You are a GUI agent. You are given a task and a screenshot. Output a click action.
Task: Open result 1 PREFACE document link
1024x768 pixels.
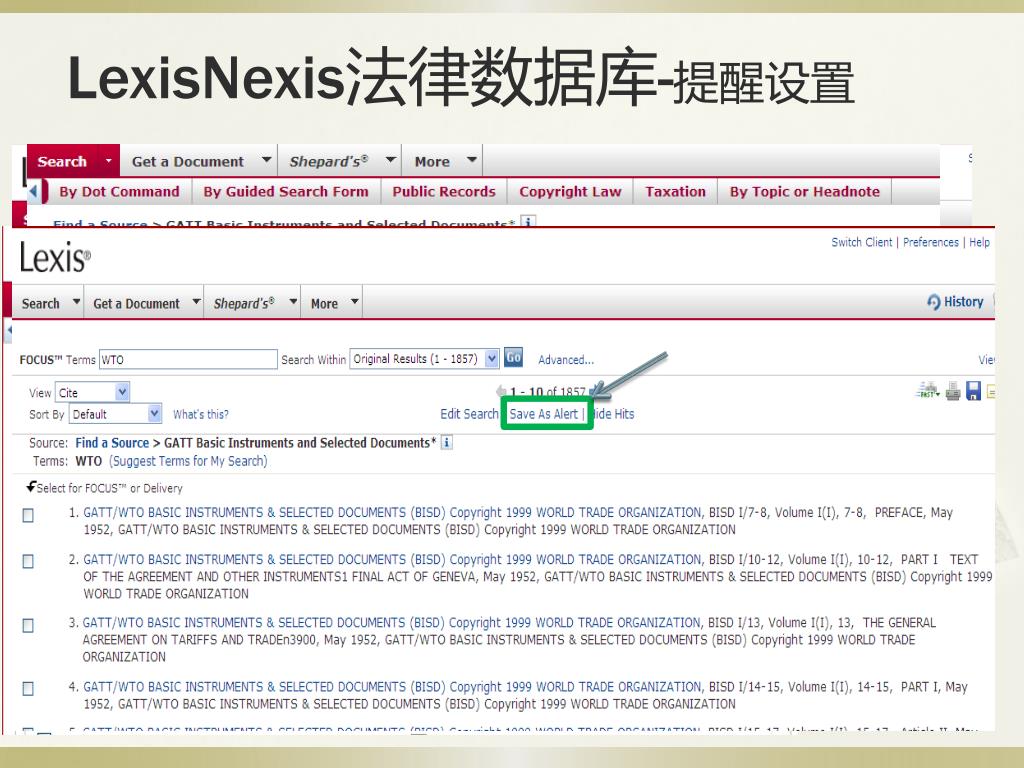(x=392, y=513)
